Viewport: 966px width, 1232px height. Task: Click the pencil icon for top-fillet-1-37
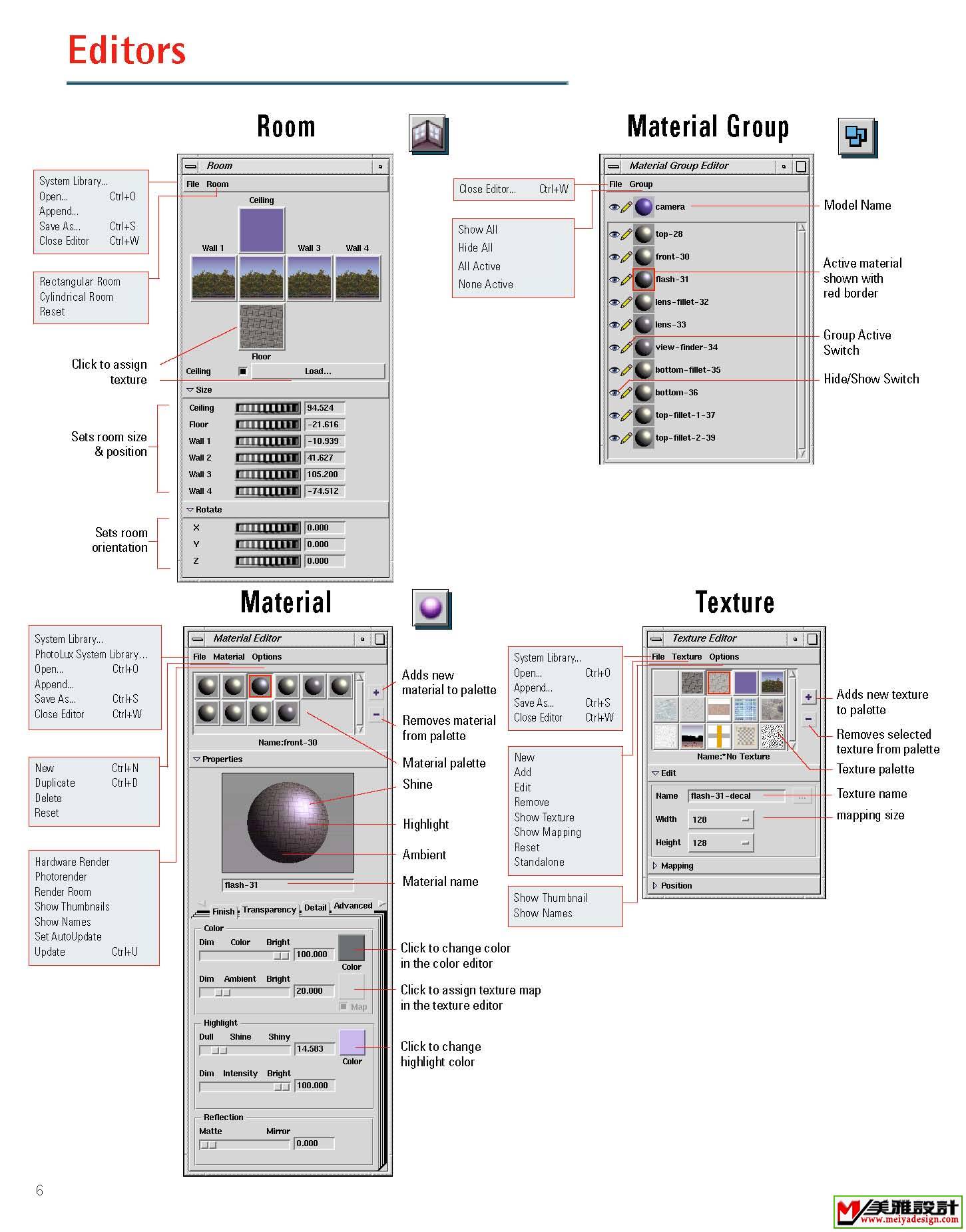tap(626, 415)
